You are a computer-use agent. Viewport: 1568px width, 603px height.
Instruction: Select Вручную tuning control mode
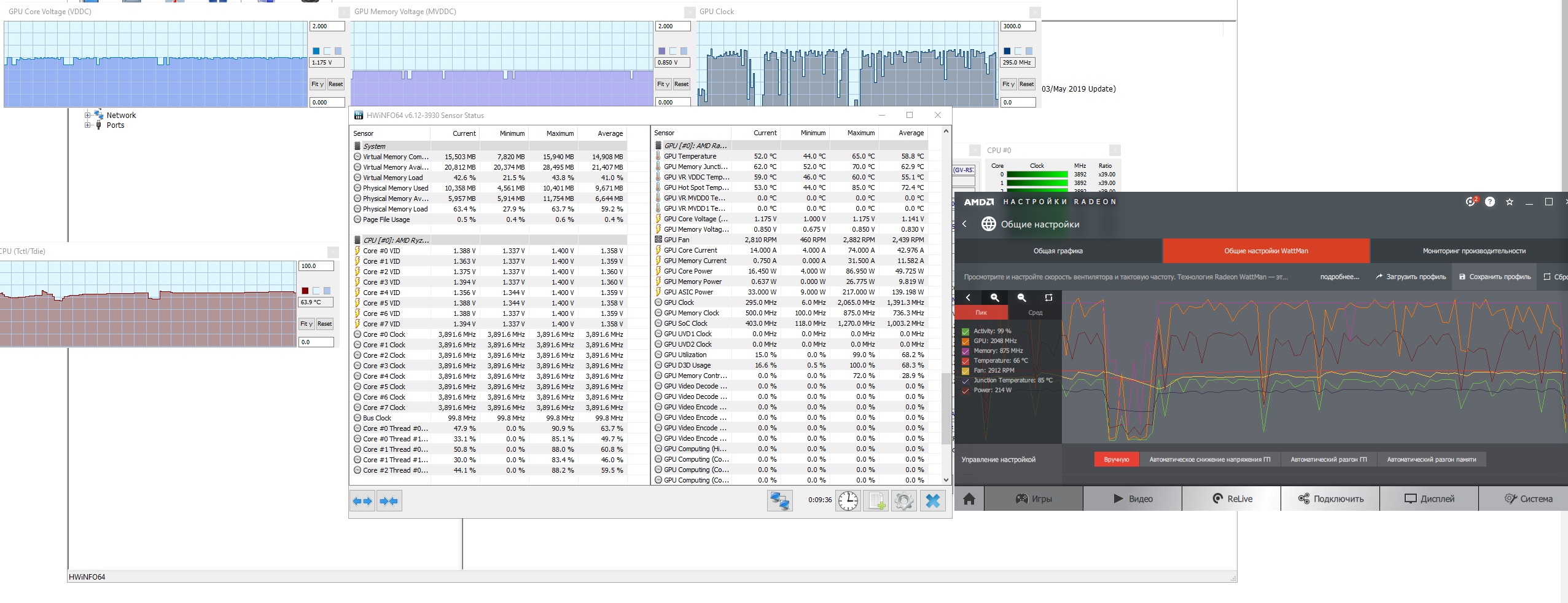(x=1117, y=459)
